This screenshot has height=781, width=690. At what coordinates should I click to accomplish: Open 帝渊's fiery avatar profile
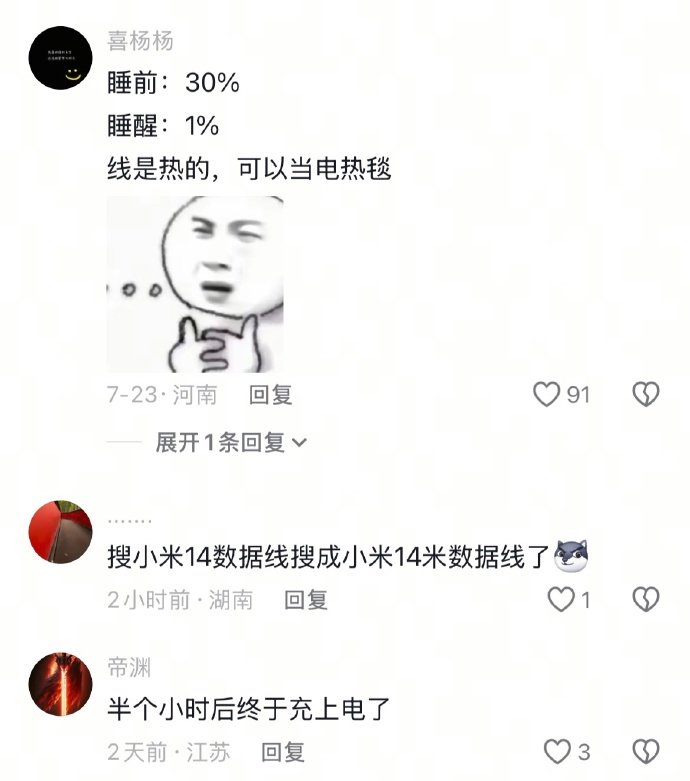point(60,684)
